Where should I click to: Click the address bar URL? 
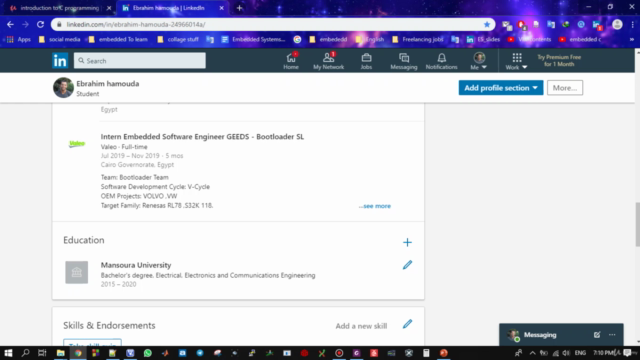tap(136, 24)
